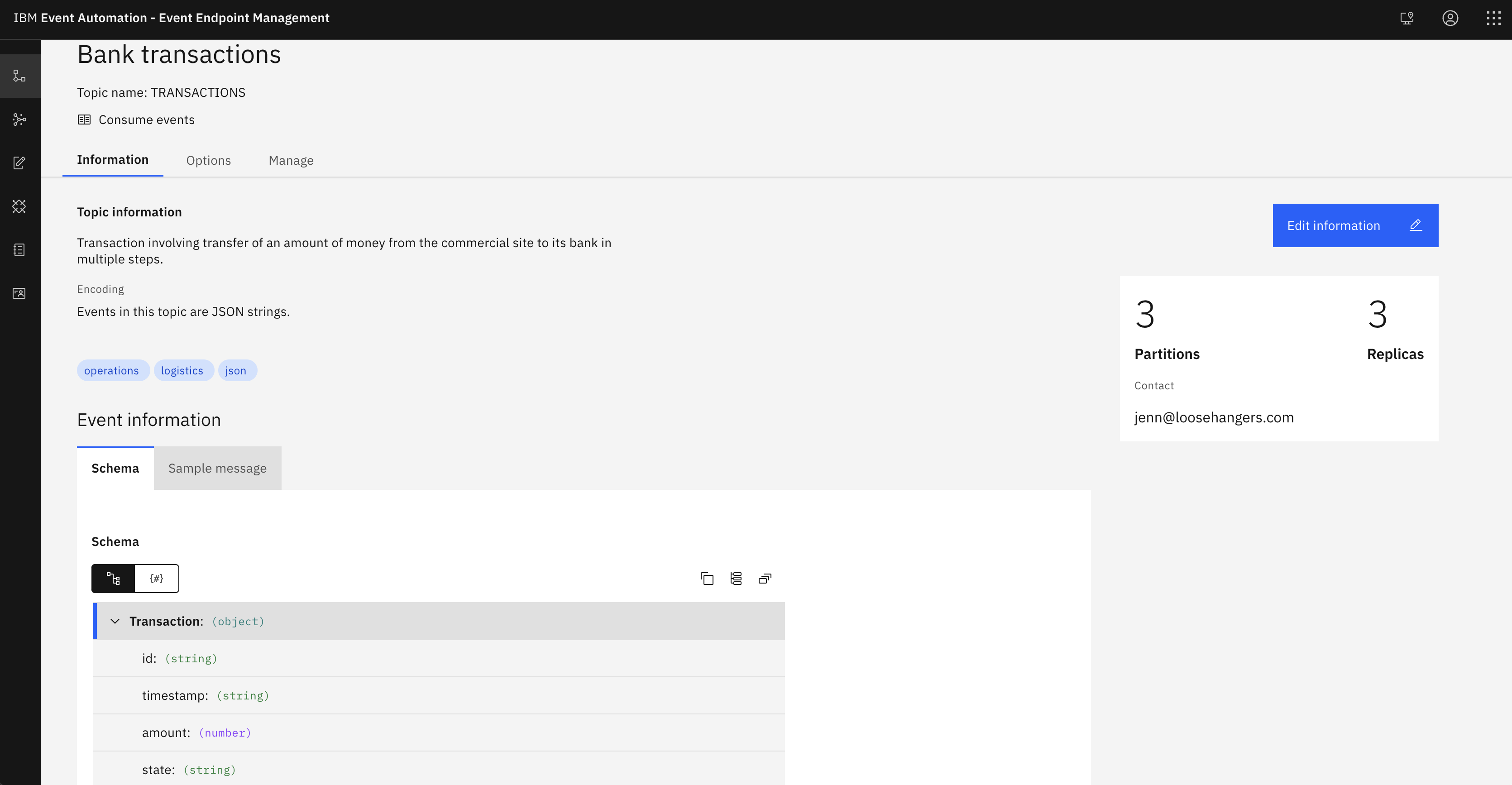Click the tour/help monitor icon in header
The image size is (1512, 785).
click(1407, 18)
